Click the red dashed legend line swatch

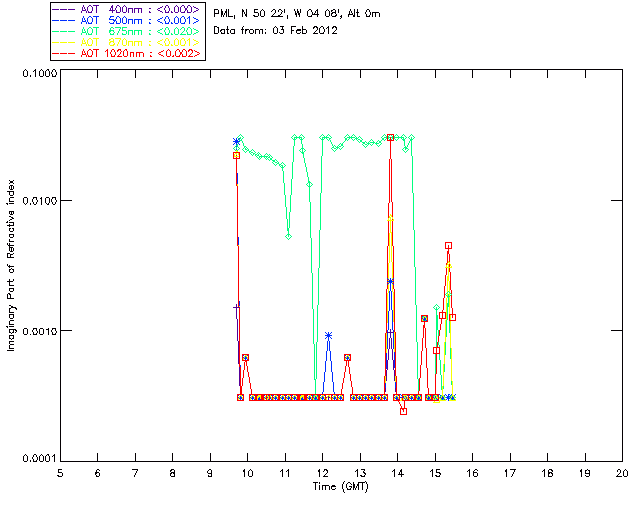64,53
